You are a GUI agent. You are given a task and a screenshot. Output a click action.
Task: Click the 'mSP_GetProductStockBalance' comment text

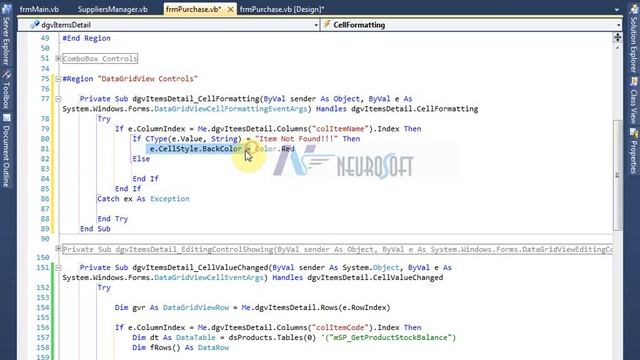tap(388, 338)
